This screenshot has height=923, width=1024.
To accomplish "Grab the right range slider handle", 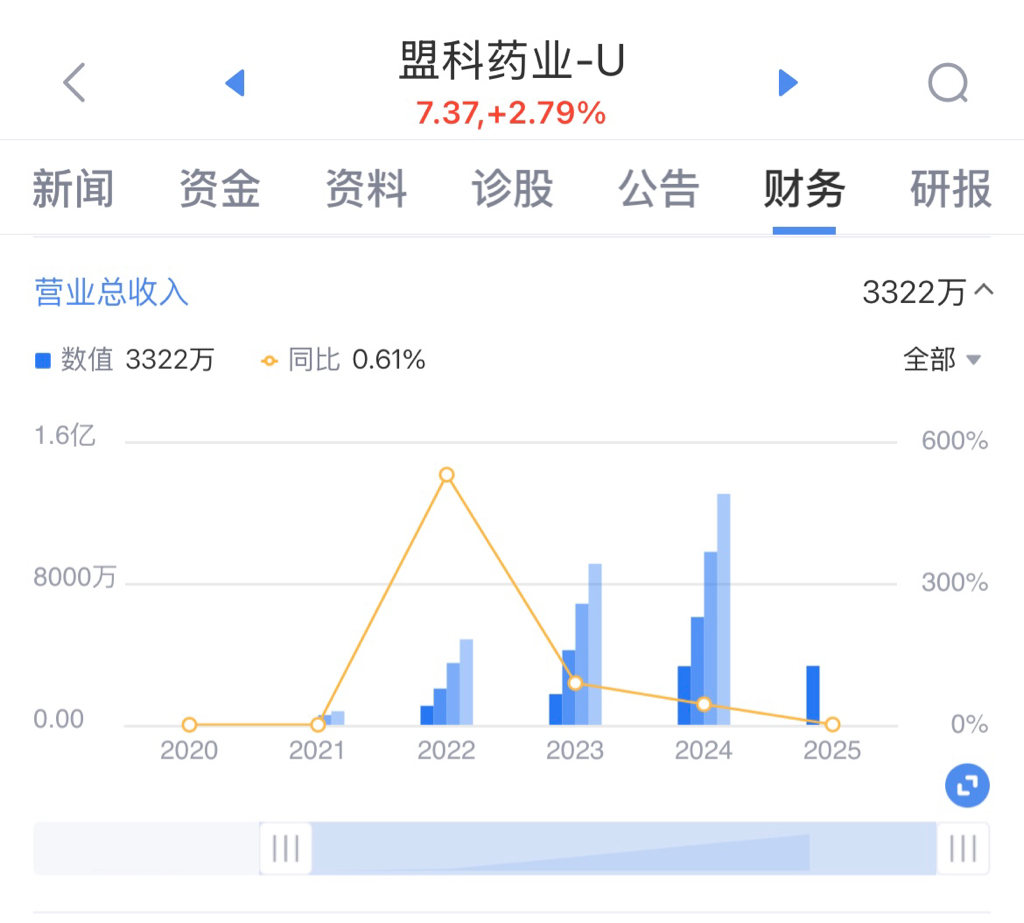I will [x=963, y=848].
